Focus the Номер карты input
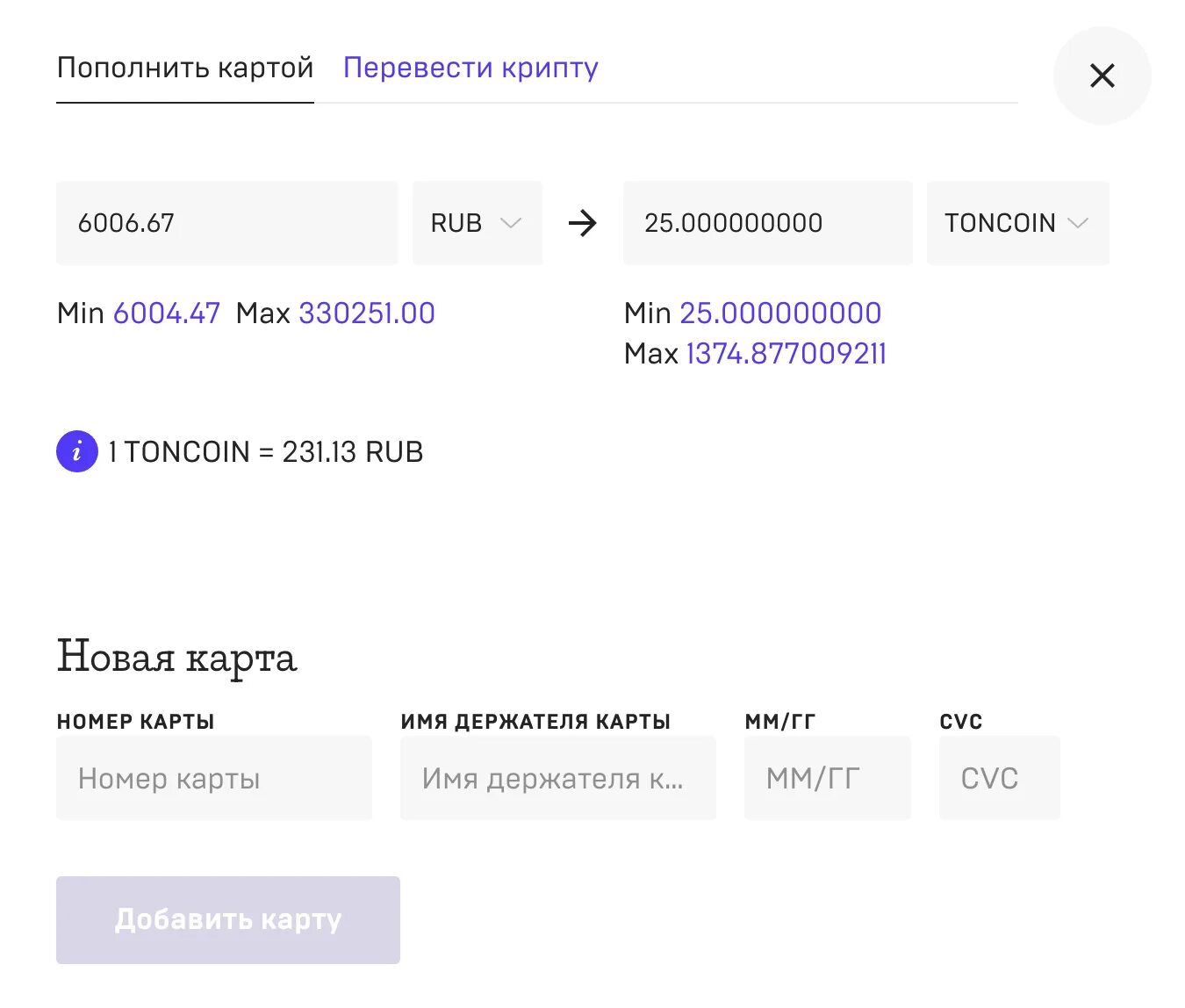The image size is (1185, 1008). pyautogui.click(x=213, y=779)
